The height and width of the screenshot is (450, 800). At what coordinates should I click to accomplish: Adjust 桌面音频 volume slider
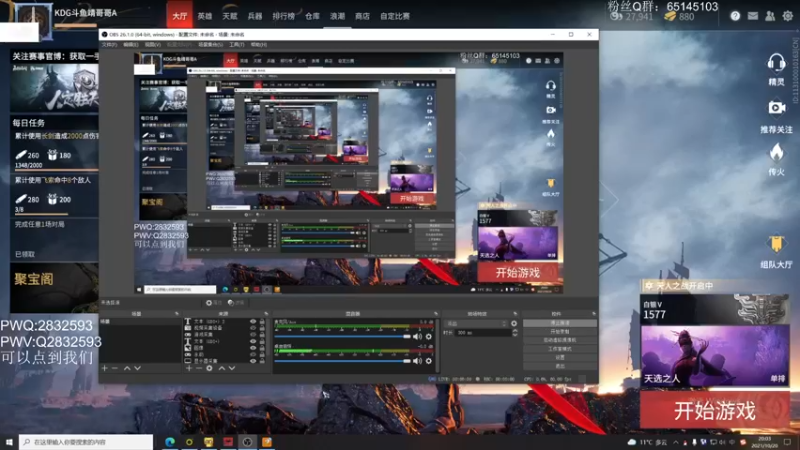tap(342, 361)
